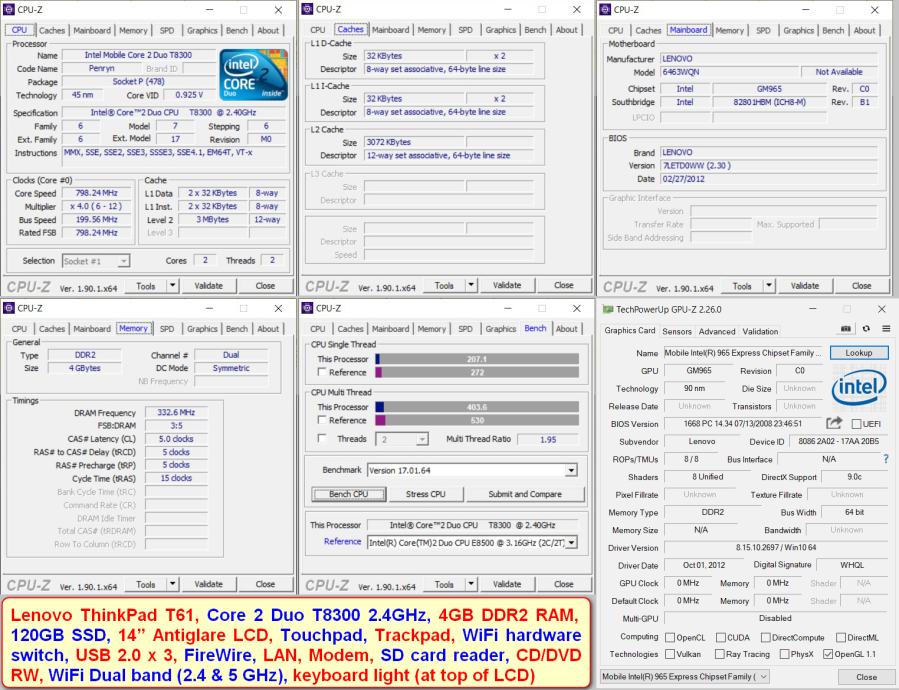Click the L2 Cache size 3072 KBytes field

[x=414, y=142]
